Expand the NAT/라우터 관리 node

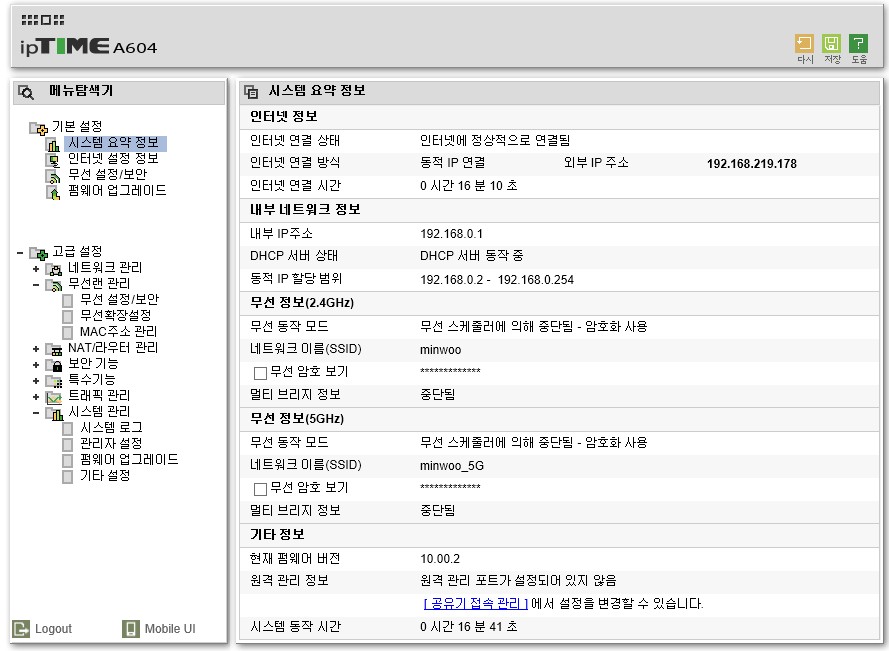[36, 349]
